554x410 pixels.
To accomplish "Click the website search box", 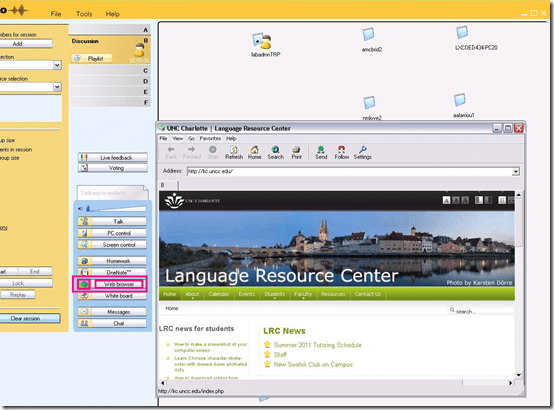I will coord(482,311).
